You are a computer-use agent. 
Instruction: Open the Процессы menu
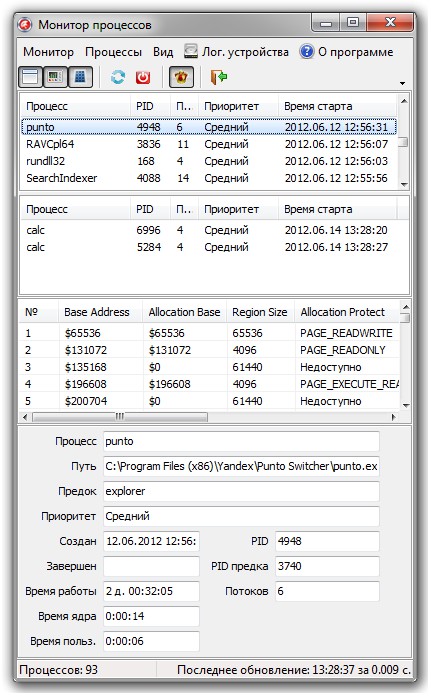pos(113,52)
